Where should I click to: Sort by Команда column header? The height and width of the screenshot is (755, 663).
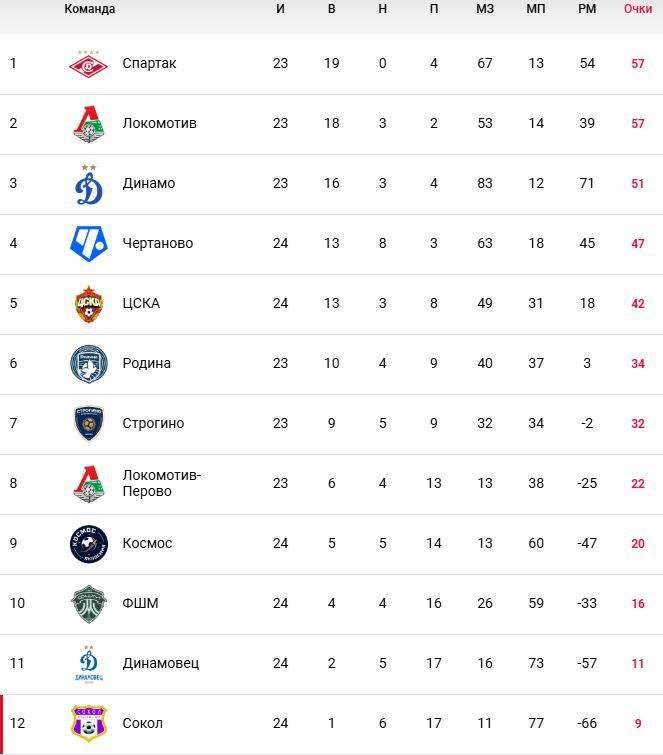(90, 9)
